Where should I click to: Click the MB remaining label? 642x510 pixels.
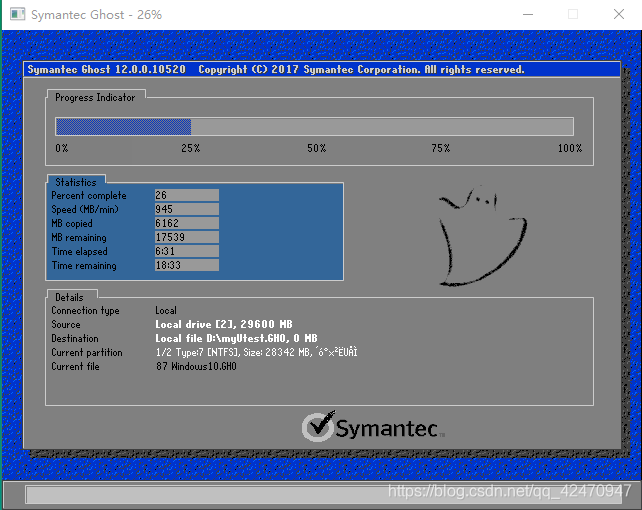(x=79, y=237)
